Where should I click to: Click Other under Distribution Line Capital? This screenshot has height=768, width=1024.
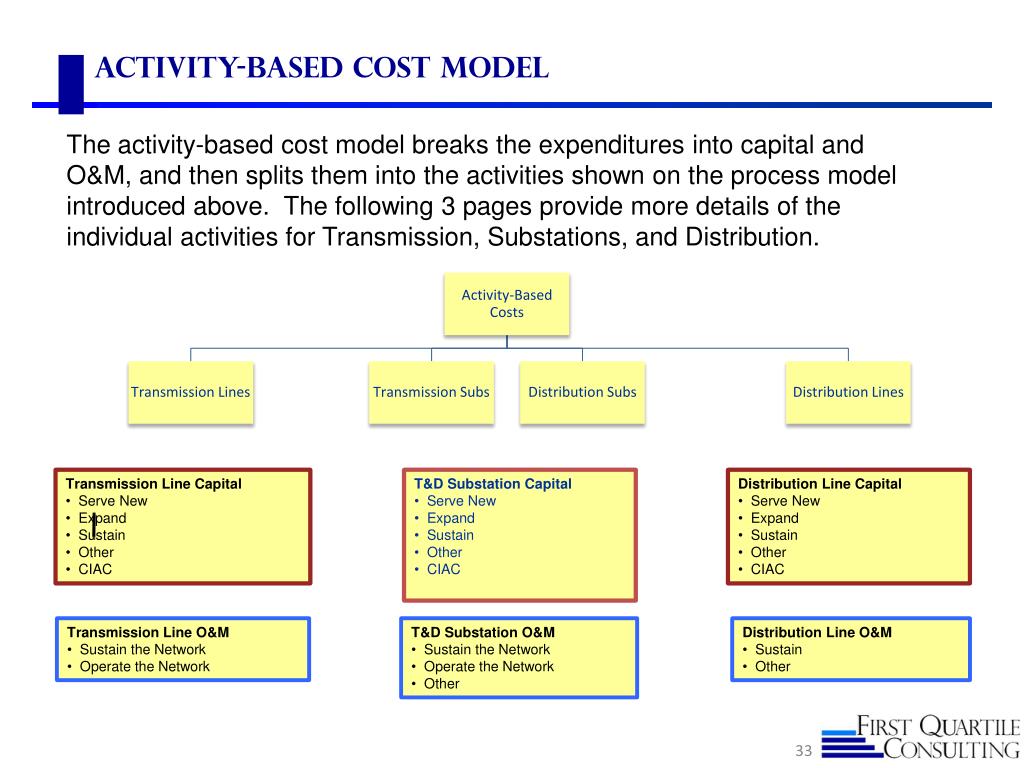[x=768, y=552]
